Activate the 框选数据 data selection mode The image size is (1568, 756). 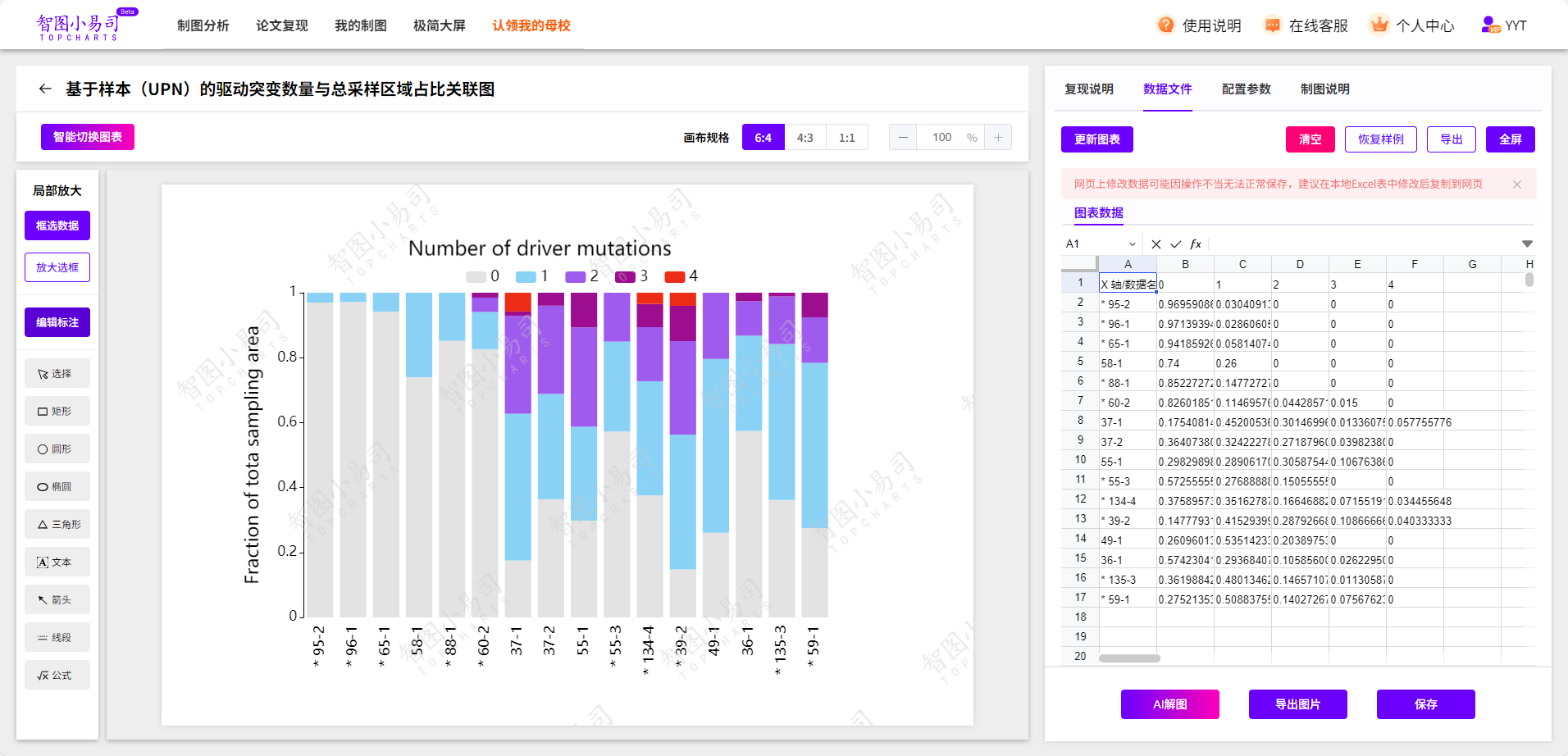[57, 225]
